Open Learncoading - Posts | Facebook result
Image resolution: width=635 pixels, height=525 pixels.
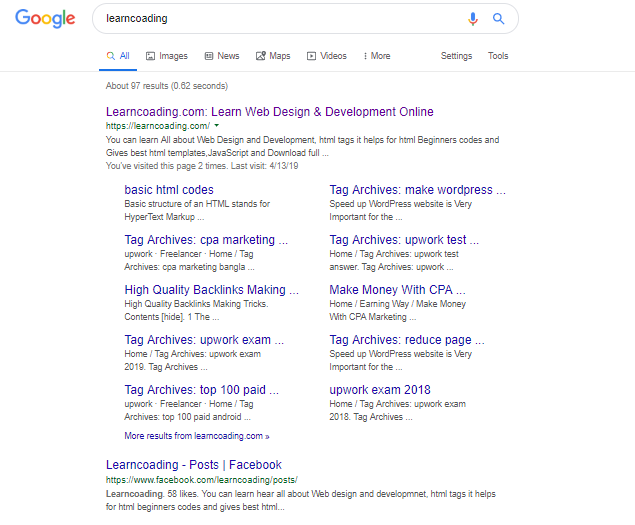(194, 465)
